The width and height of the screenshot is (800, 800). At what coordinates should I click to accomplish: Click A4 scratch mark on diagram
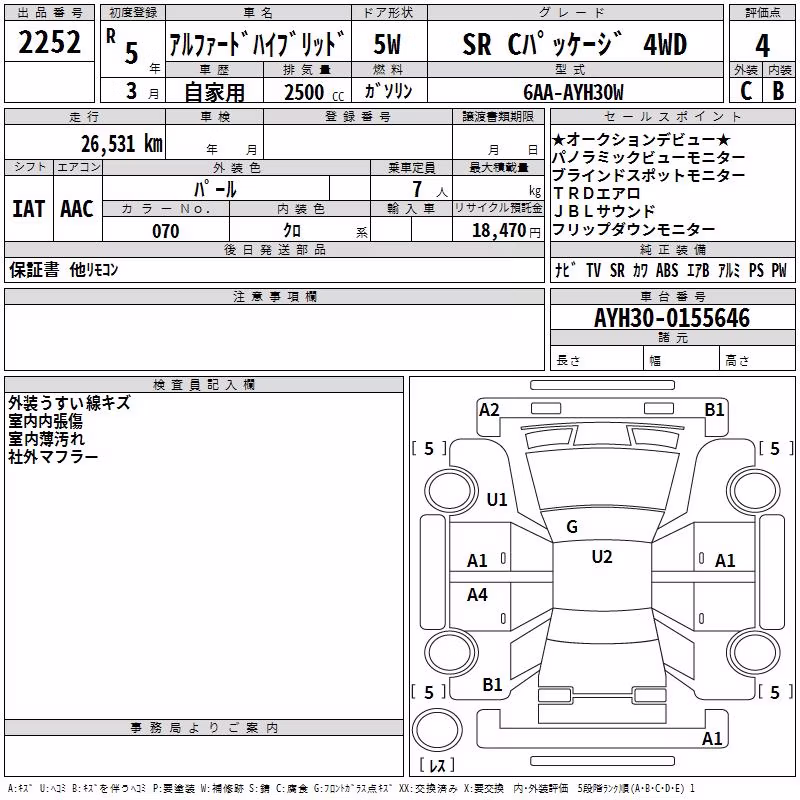tap(477, 595)
